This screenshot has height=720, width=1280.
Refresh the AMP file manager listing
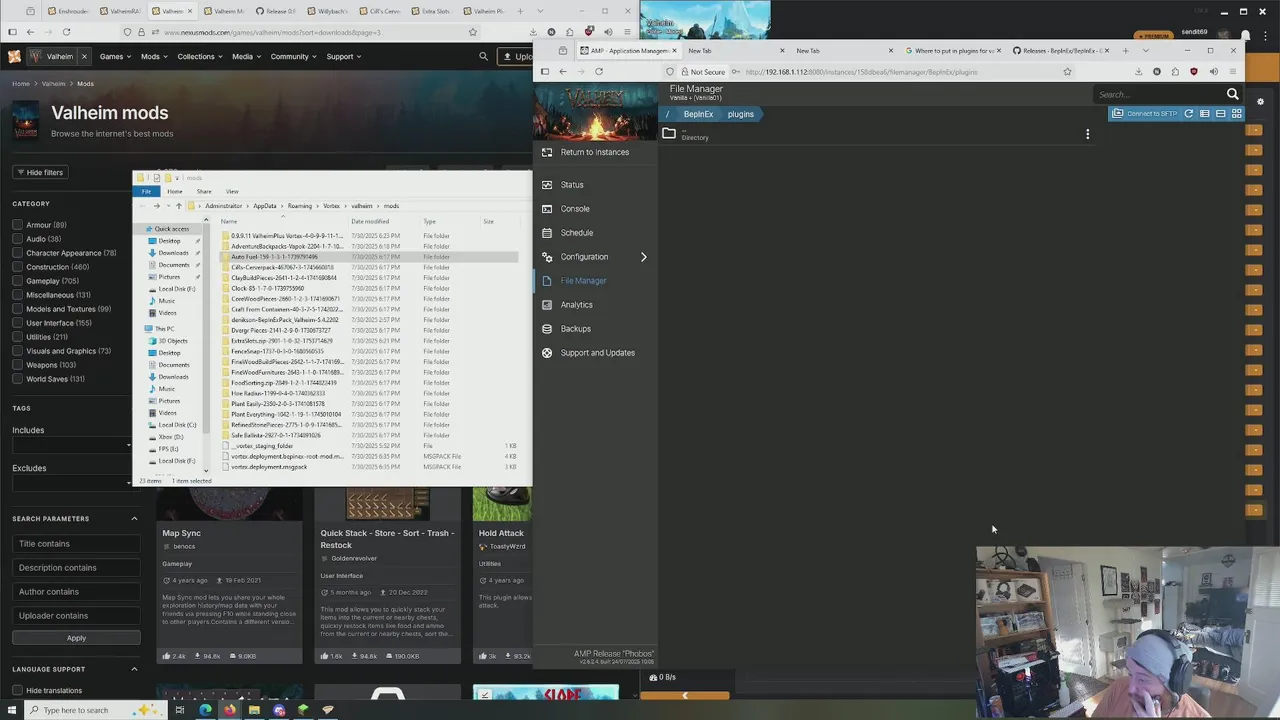1189,114
